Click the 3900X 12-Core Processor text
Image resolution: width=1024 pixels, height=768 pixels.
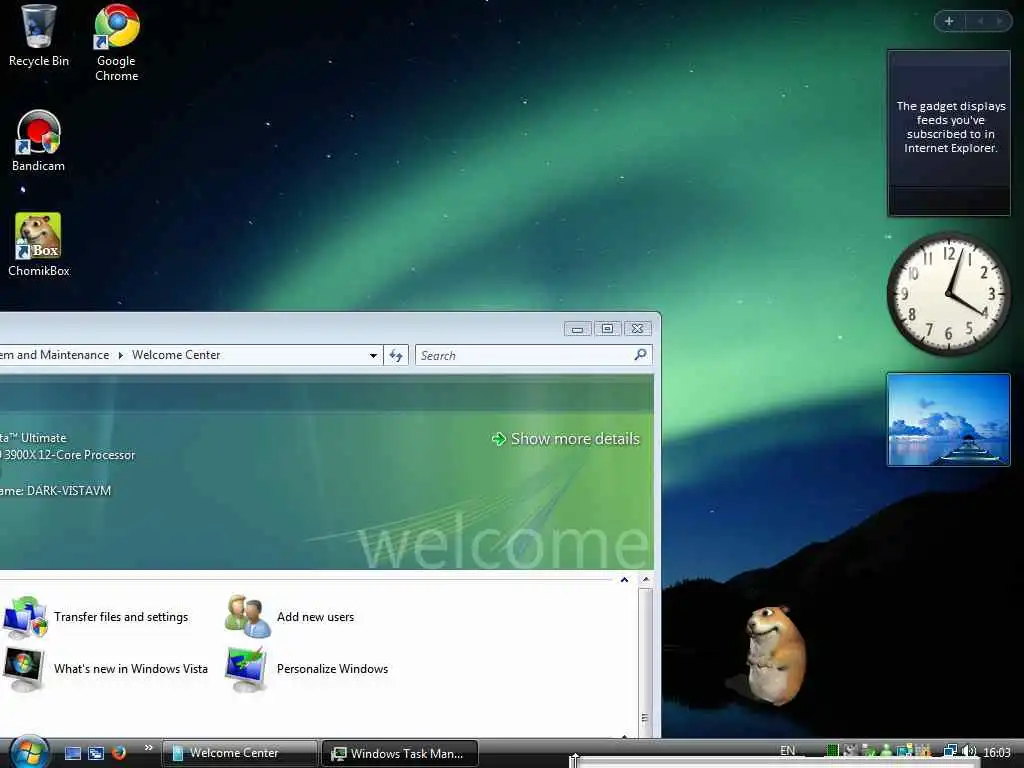point(69,455)
